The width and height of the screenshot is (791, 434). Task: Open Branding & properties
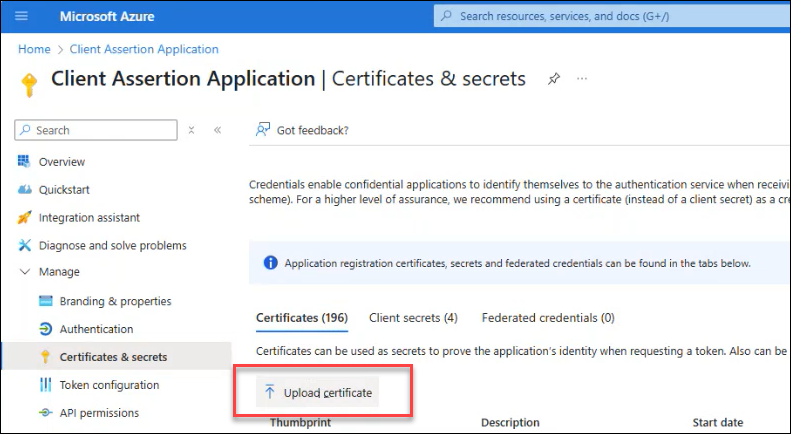[116, 301]
